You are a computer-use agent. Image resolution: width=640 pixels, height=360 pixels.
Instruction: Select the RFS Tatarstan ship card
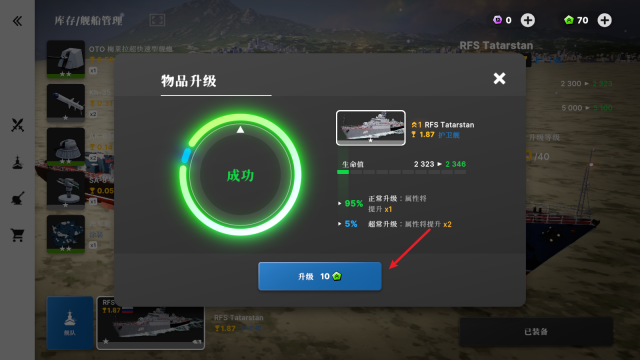[x=150, y=323]
